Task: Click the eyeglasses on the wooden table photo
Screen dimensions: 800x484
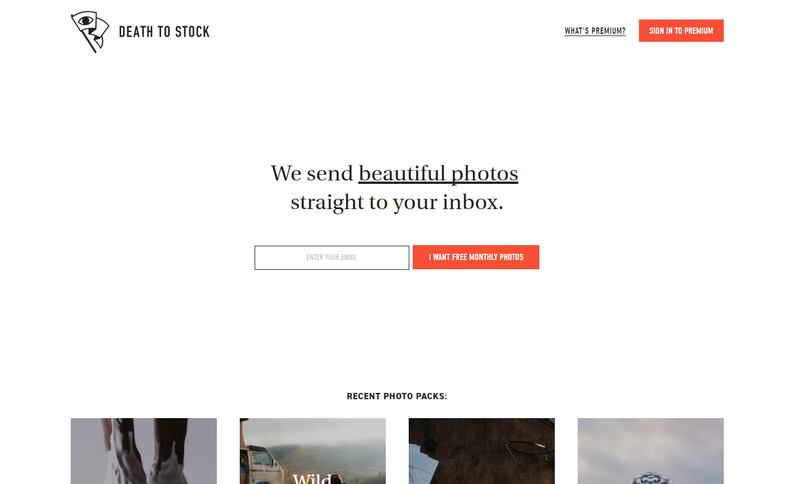Action: tap(529, 451)
